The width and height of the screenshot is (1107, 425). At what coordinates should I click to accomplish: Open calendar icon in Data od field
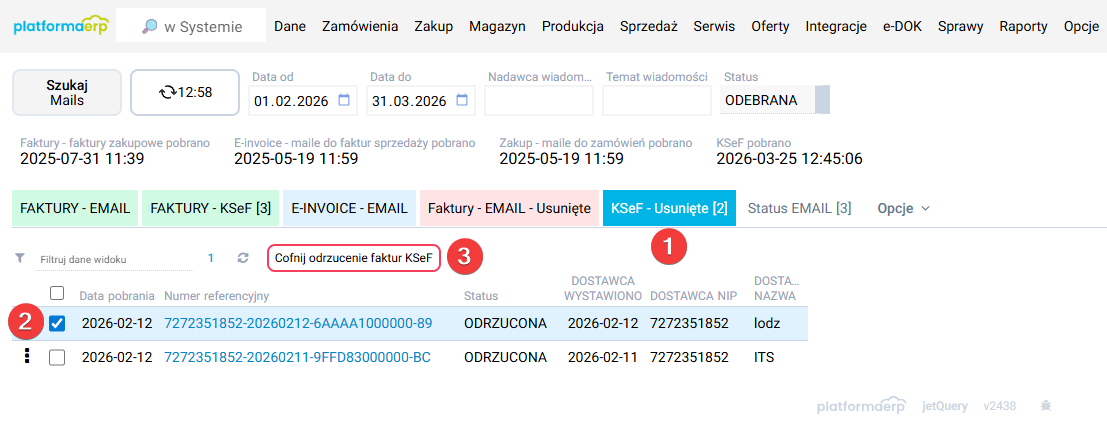344,100
